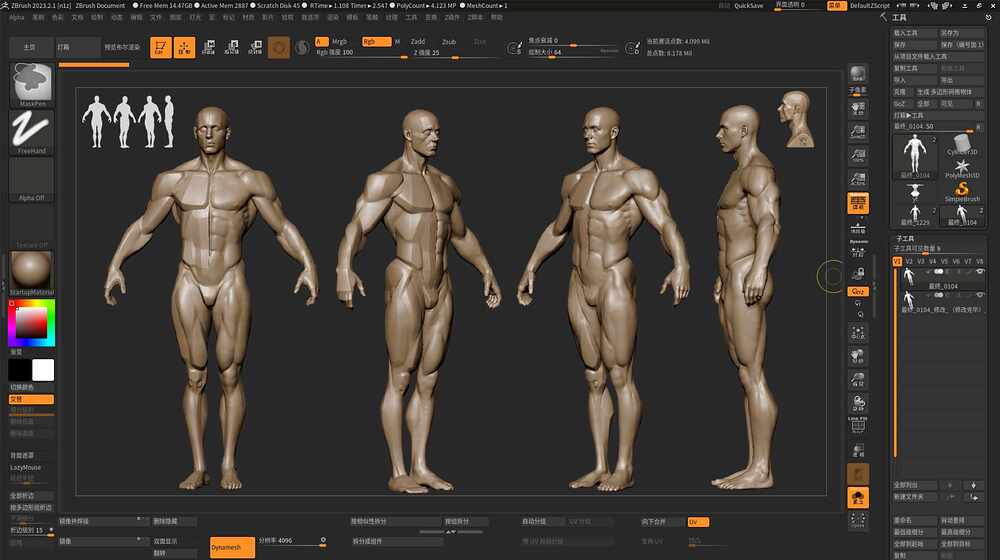Hide the 最终_0104 subtool using its eye icon

tap(980, 272)
